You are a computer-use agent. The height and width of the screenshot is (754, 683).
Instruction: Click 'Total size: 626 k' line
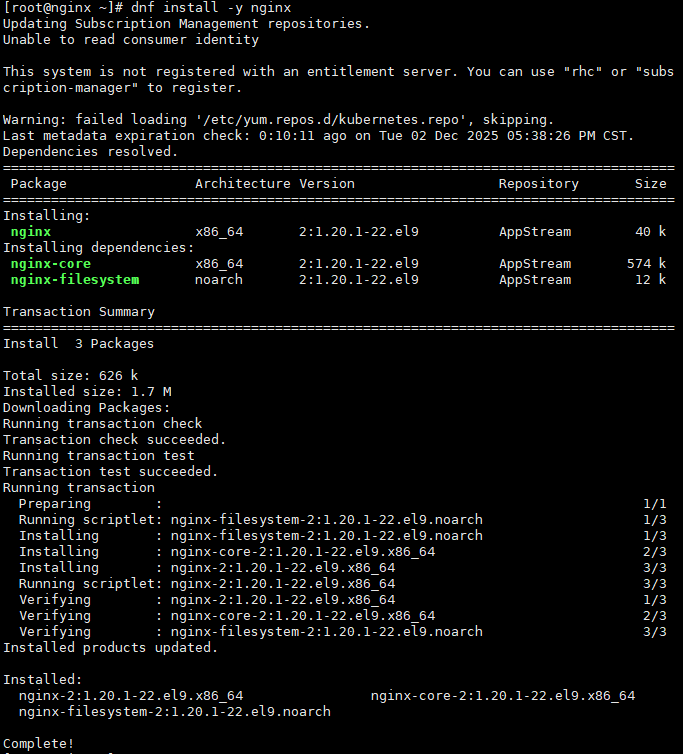(70, 376)
